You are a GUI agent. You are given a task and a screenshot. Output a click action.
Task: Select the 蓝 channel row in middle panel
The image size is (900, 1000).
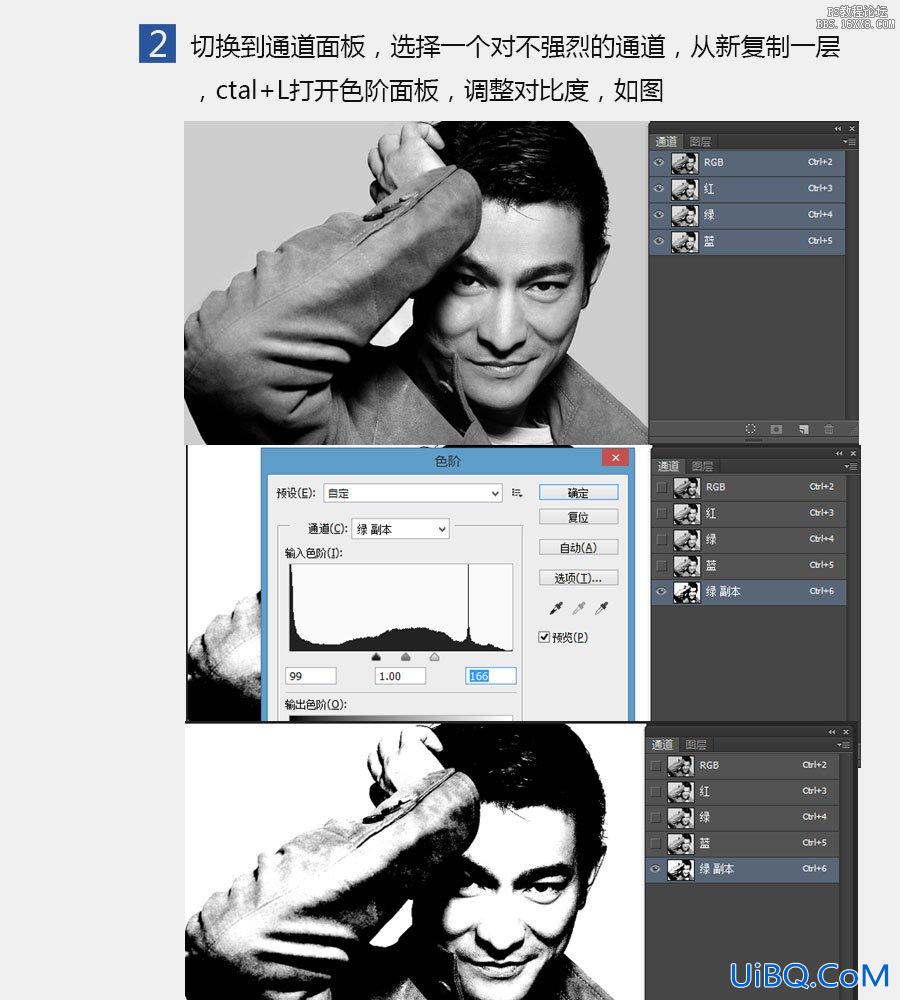point(749,566)
